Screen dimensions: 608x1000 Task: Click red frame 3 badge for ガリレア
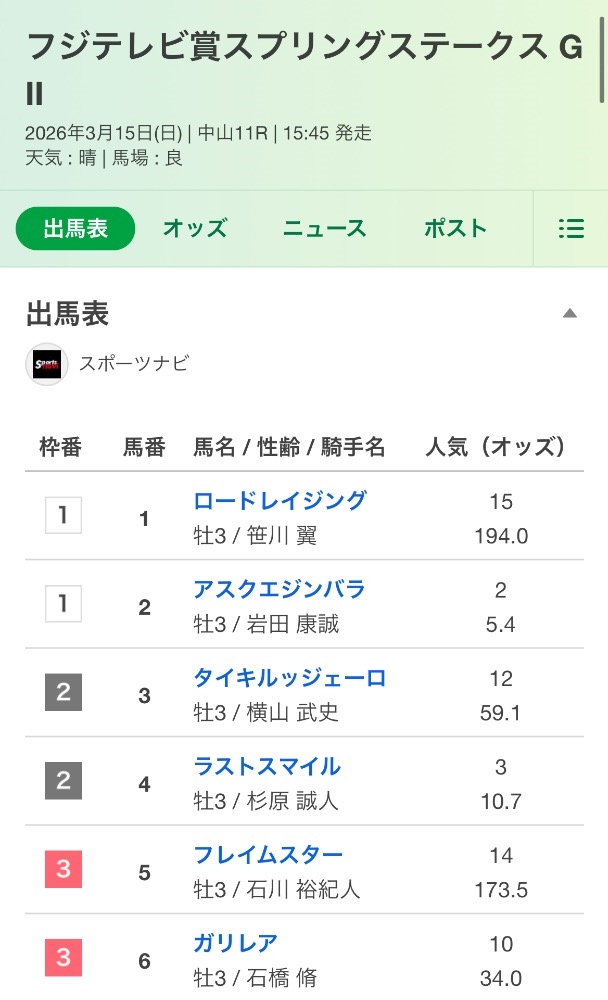tap(64, 958)
